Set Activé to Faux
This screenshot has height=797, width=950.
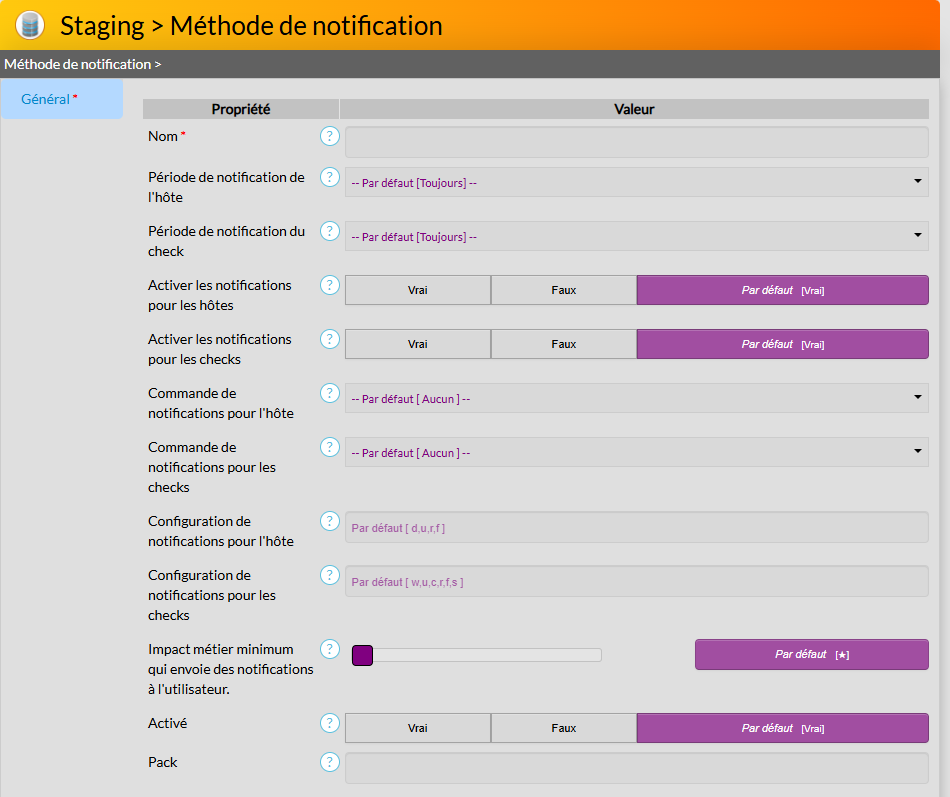coord(564,728)
